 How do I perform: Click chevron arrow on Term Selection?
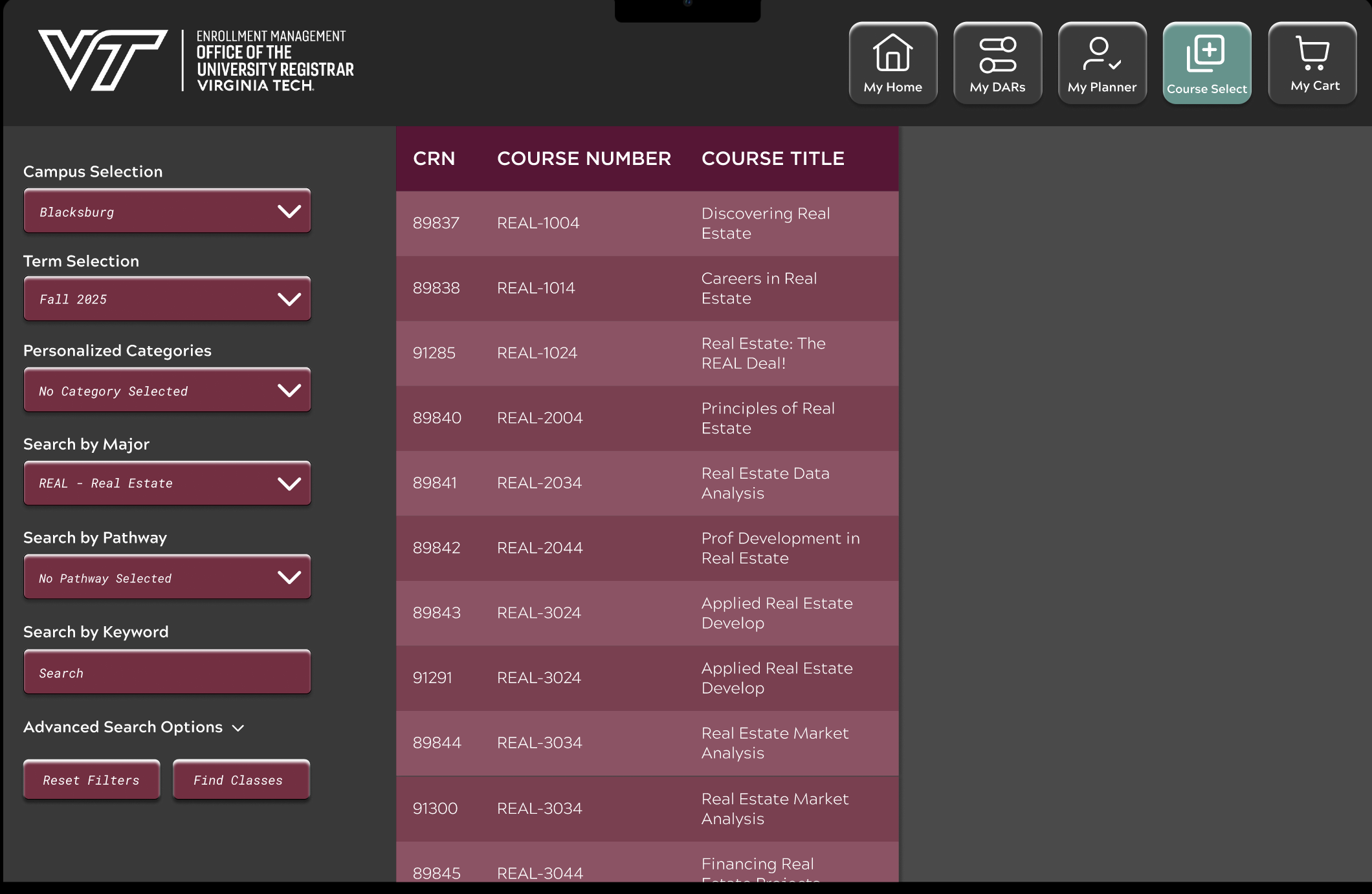289,299
